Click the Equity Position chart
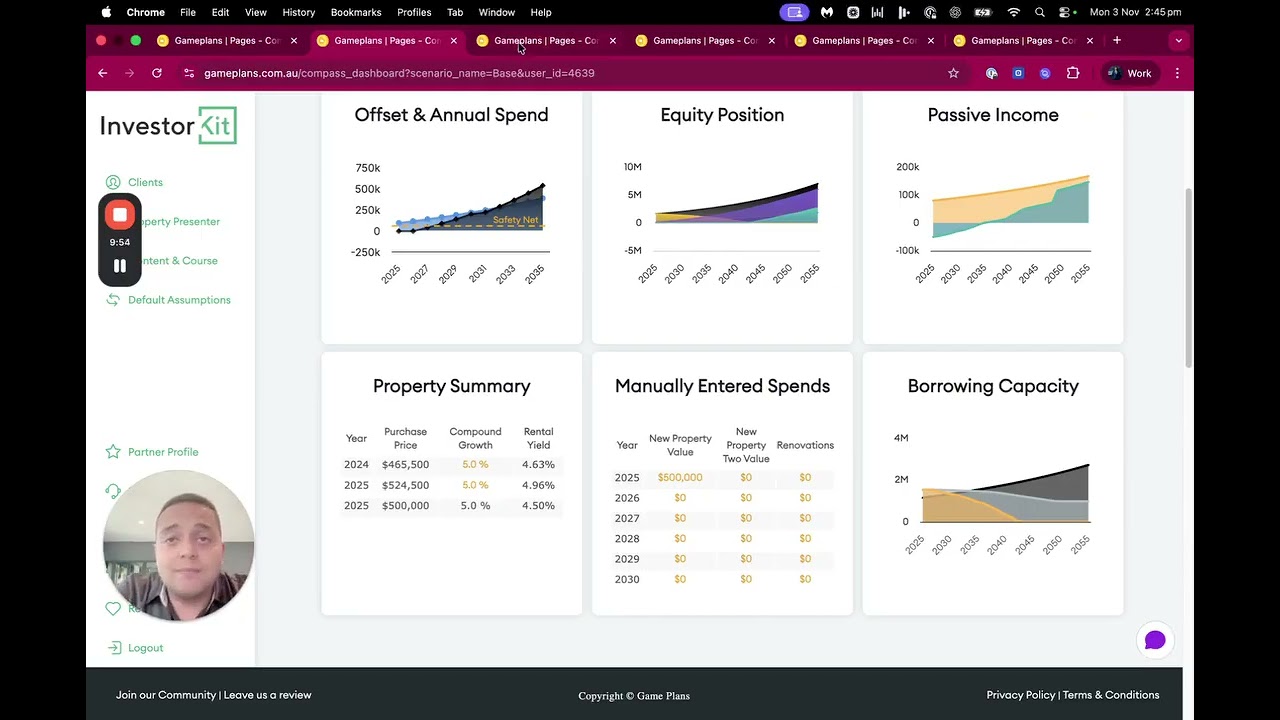 point(722,222)
